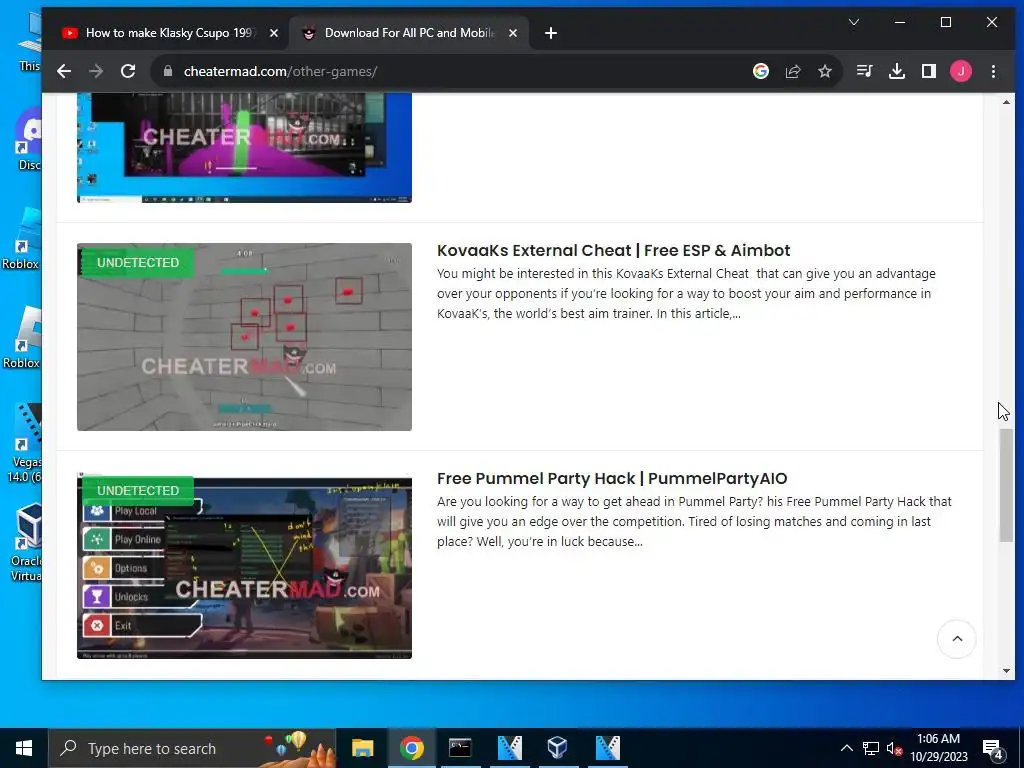Click the network tray icon
Screen dimensions: 1024x768
click(x=871, y=748)
